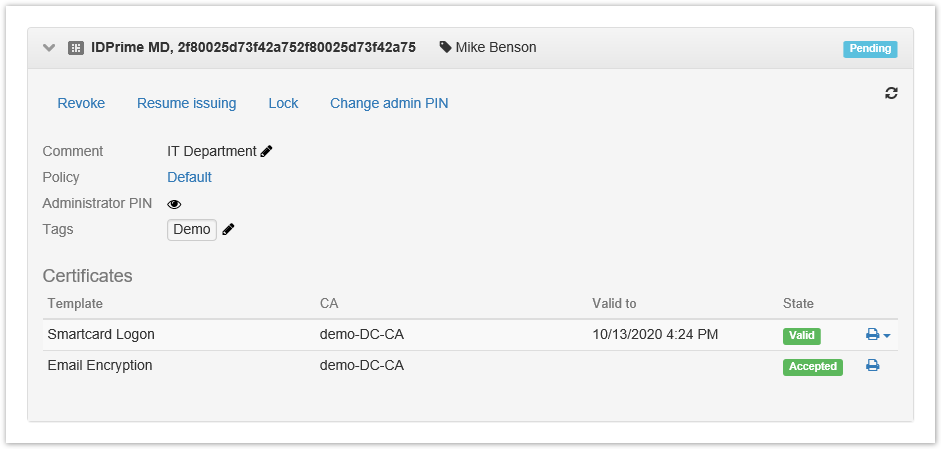The height and width of the screenshot is (449, 941).
Task: Print the Smartcard Logon certificate
Action: coord(872,335)
